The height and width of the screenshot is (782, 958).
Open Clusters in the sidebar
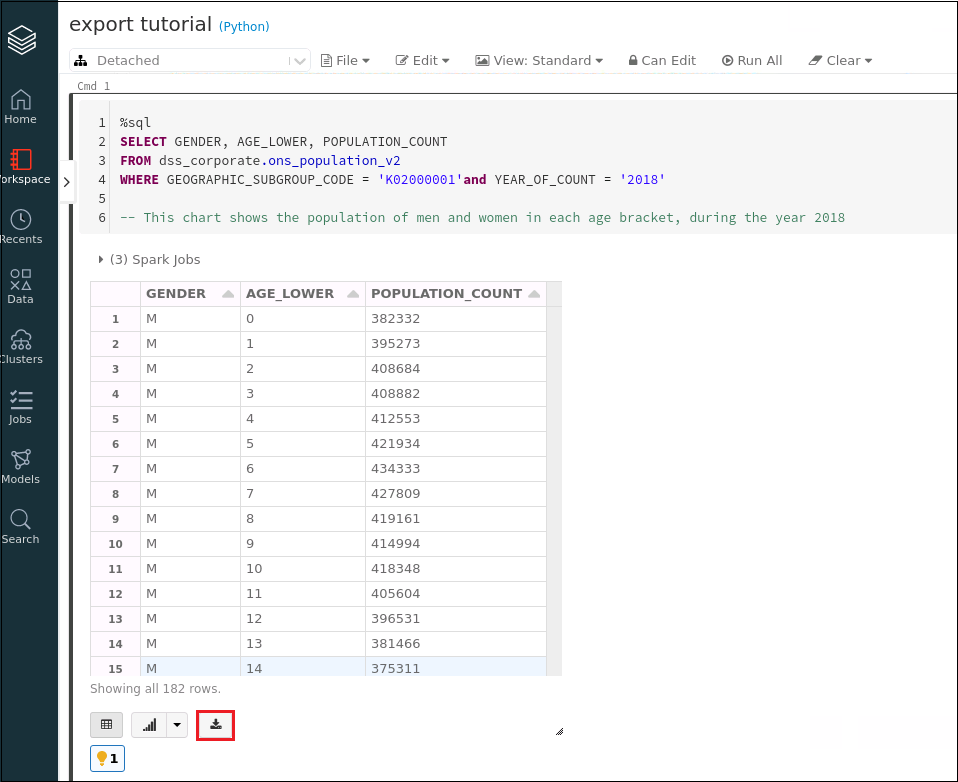21,346
